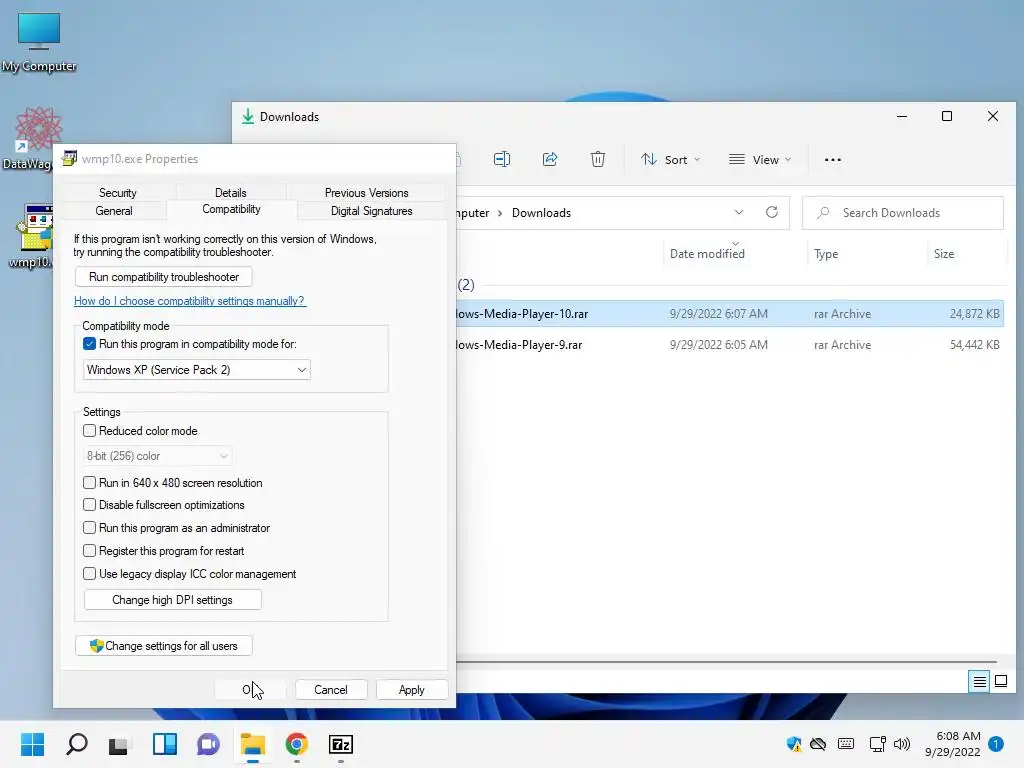Check Use legacy display ICC color management
Image resolution: width=1024 pixels, height=768 pixels.
coord(89,573)
